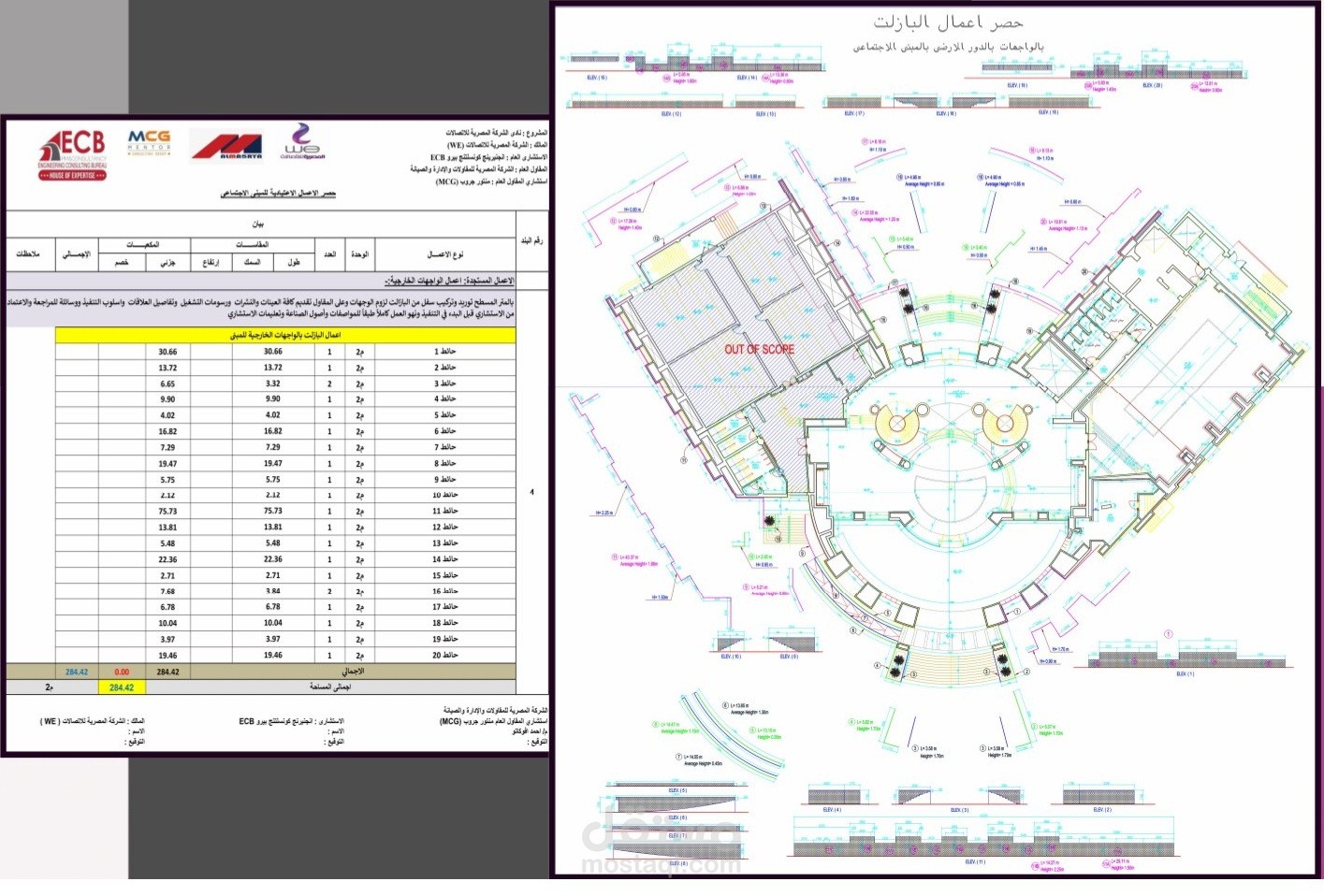Select the row label حائط 11
1324x896 pixels.
point(444,511)
